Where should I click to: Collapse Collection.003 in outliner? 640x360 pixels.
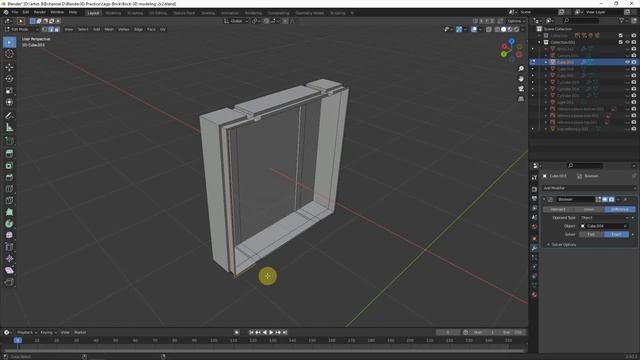pos(539,42)
